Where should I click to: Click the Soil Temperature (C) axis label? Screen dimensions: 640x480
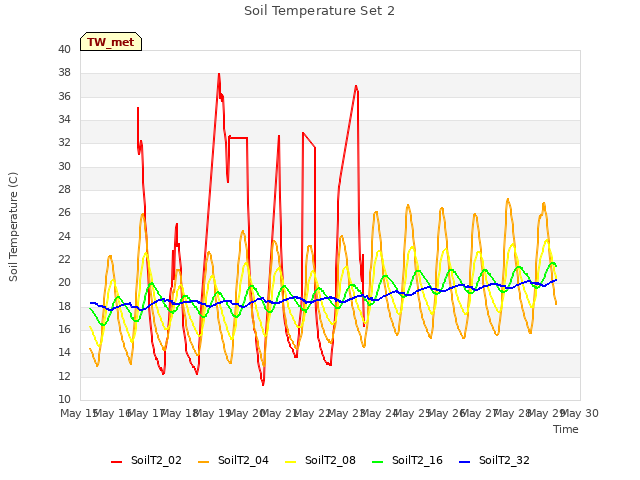[13, 227]
